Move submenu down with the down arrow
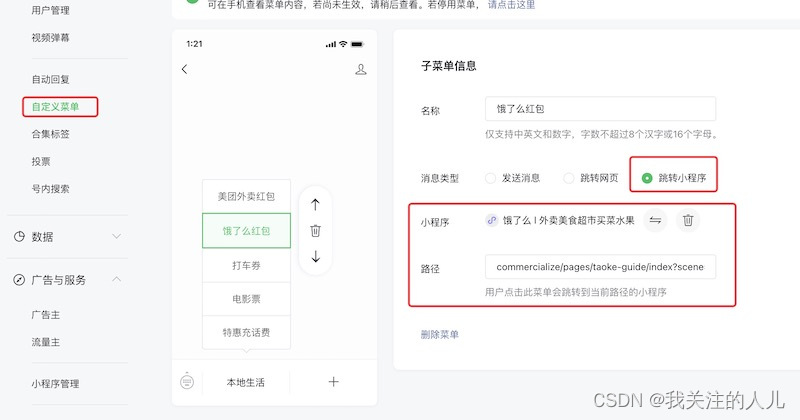800x420 pixels. tap(315, 256)
